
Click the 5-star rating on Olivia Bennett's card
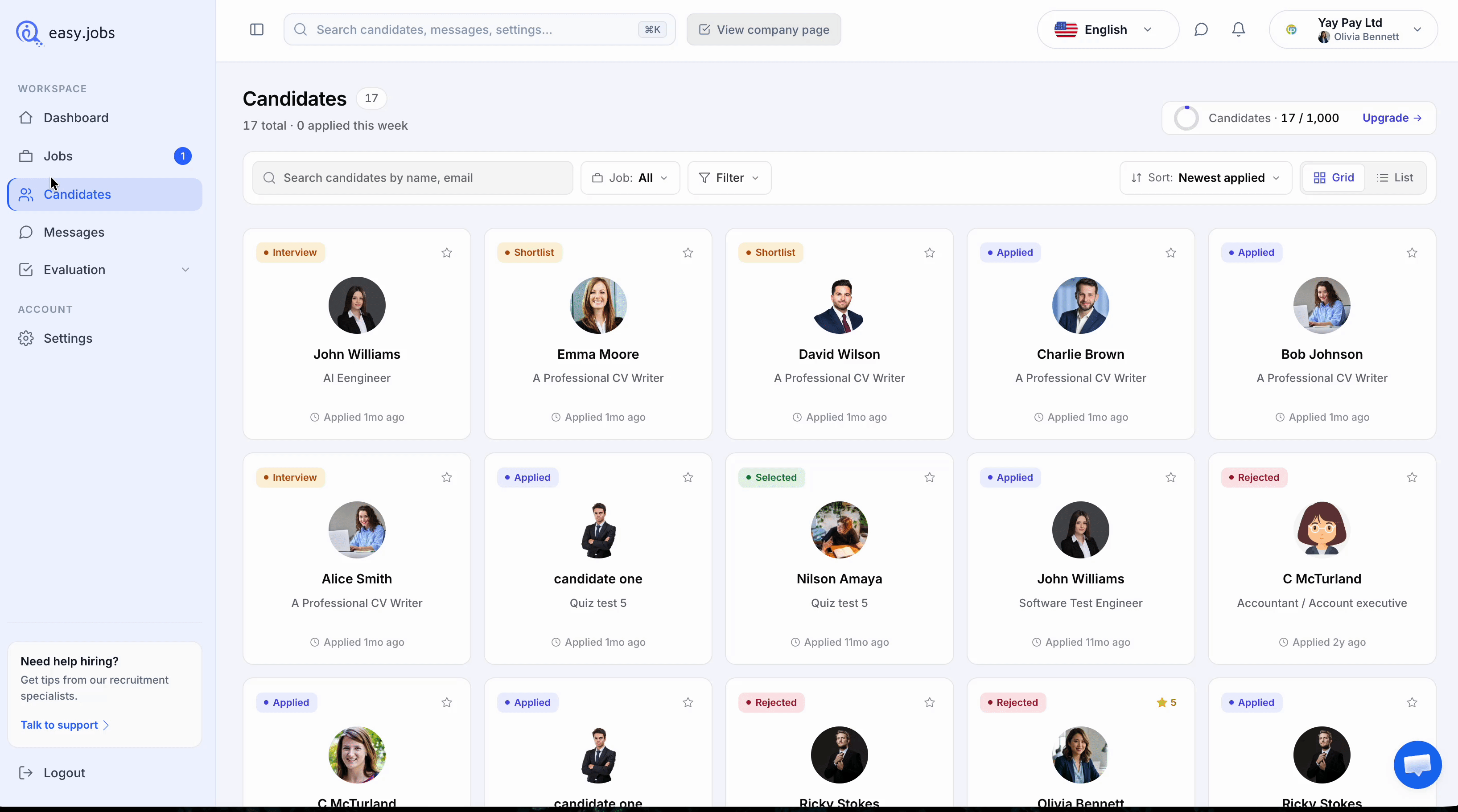pyautogui.click(x=1166, y=702)
